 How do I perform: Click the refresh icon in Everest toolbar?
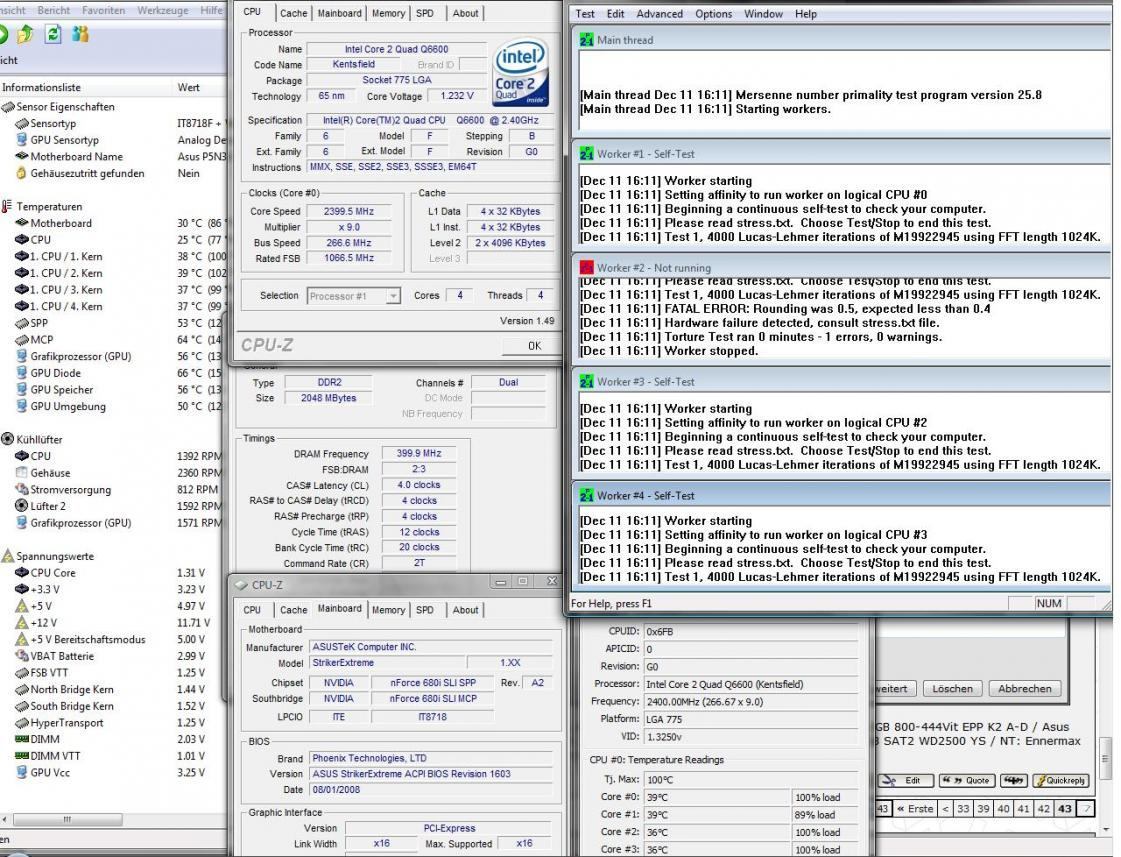click(x=53, y=35)
